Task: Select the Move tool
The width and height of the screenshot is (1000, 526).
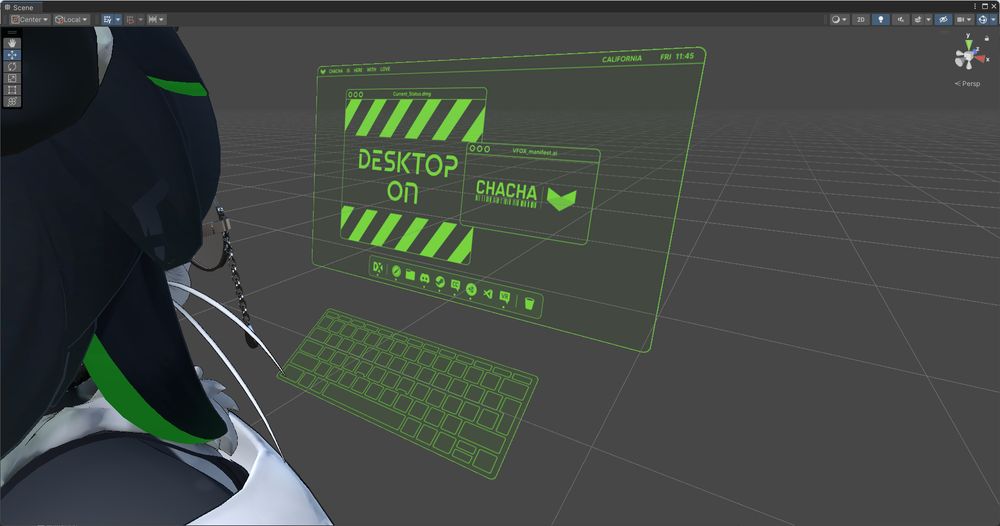Action: [x=12, y=55]
